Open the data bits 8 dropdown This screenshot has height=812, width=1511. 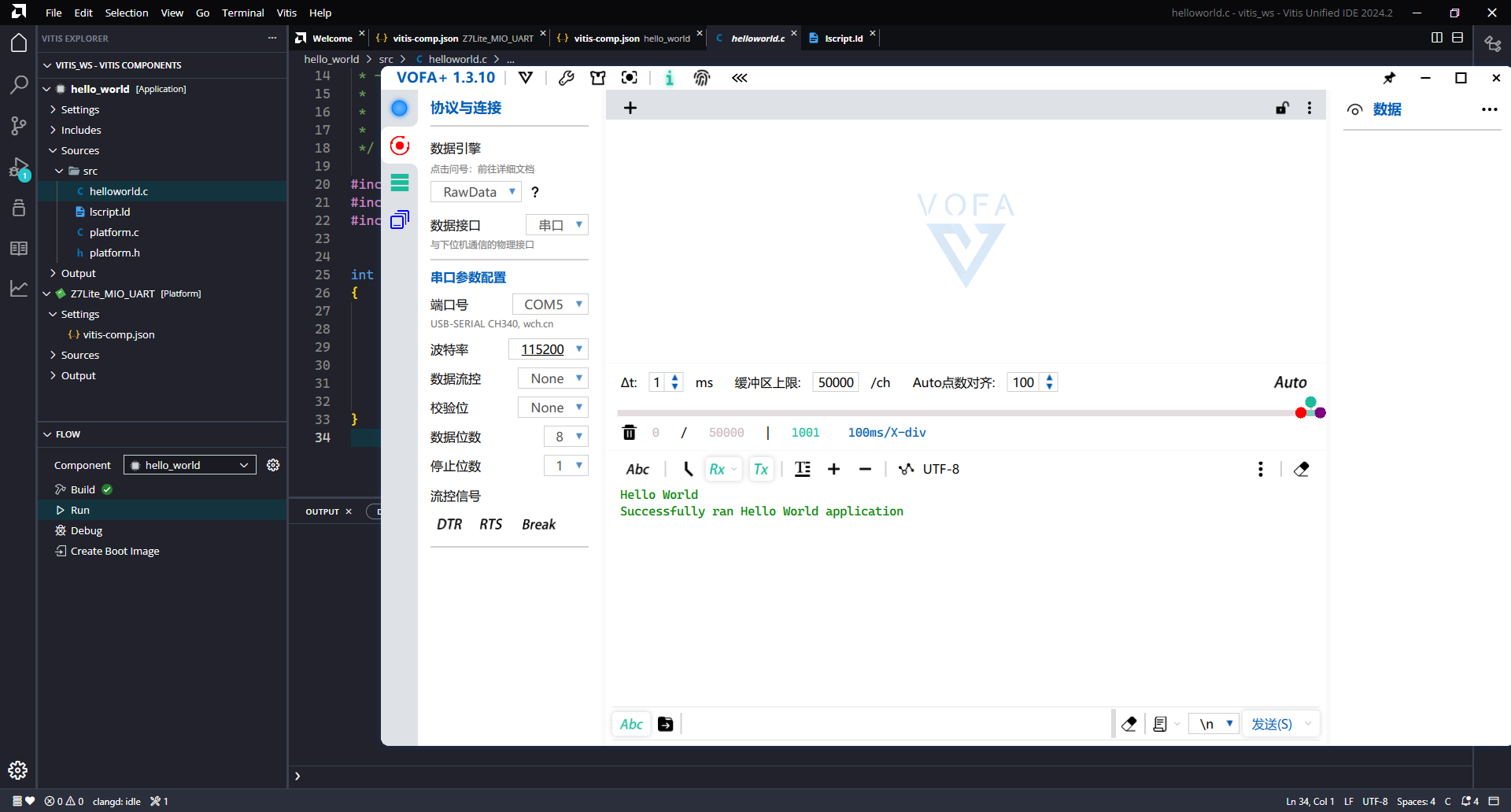point(566,437)
